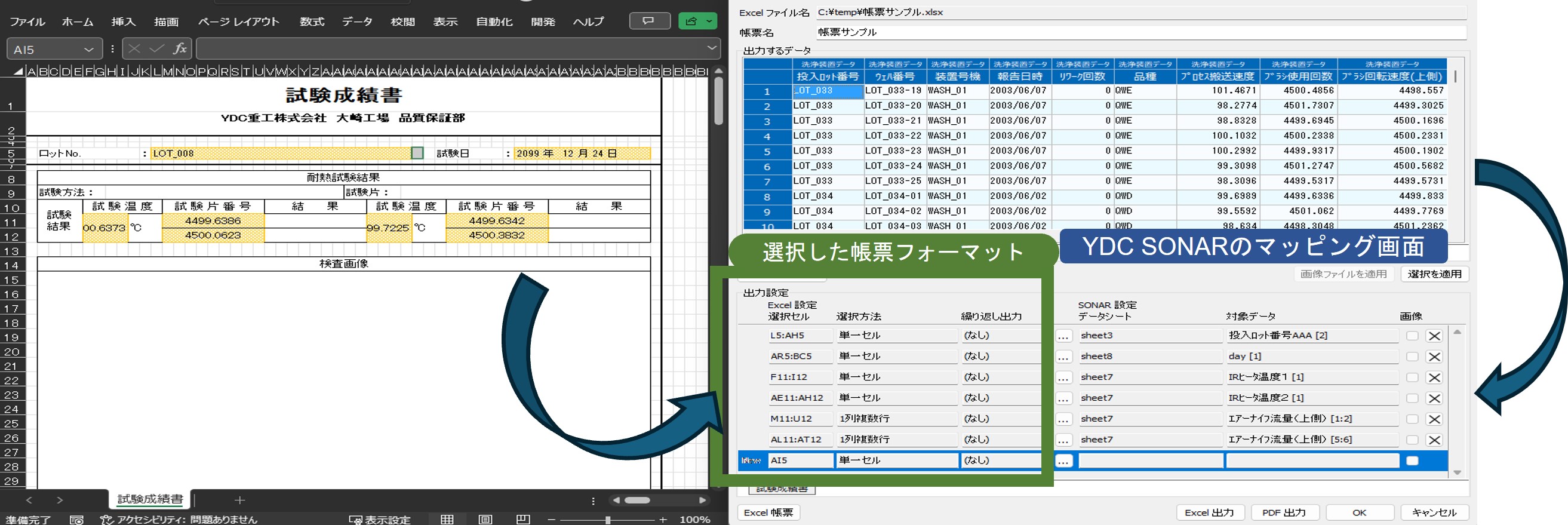The width and height of the screenshot is (1568, 525).
Task: Open selection method dropdown for AI5 row
Action: [897, 460]
